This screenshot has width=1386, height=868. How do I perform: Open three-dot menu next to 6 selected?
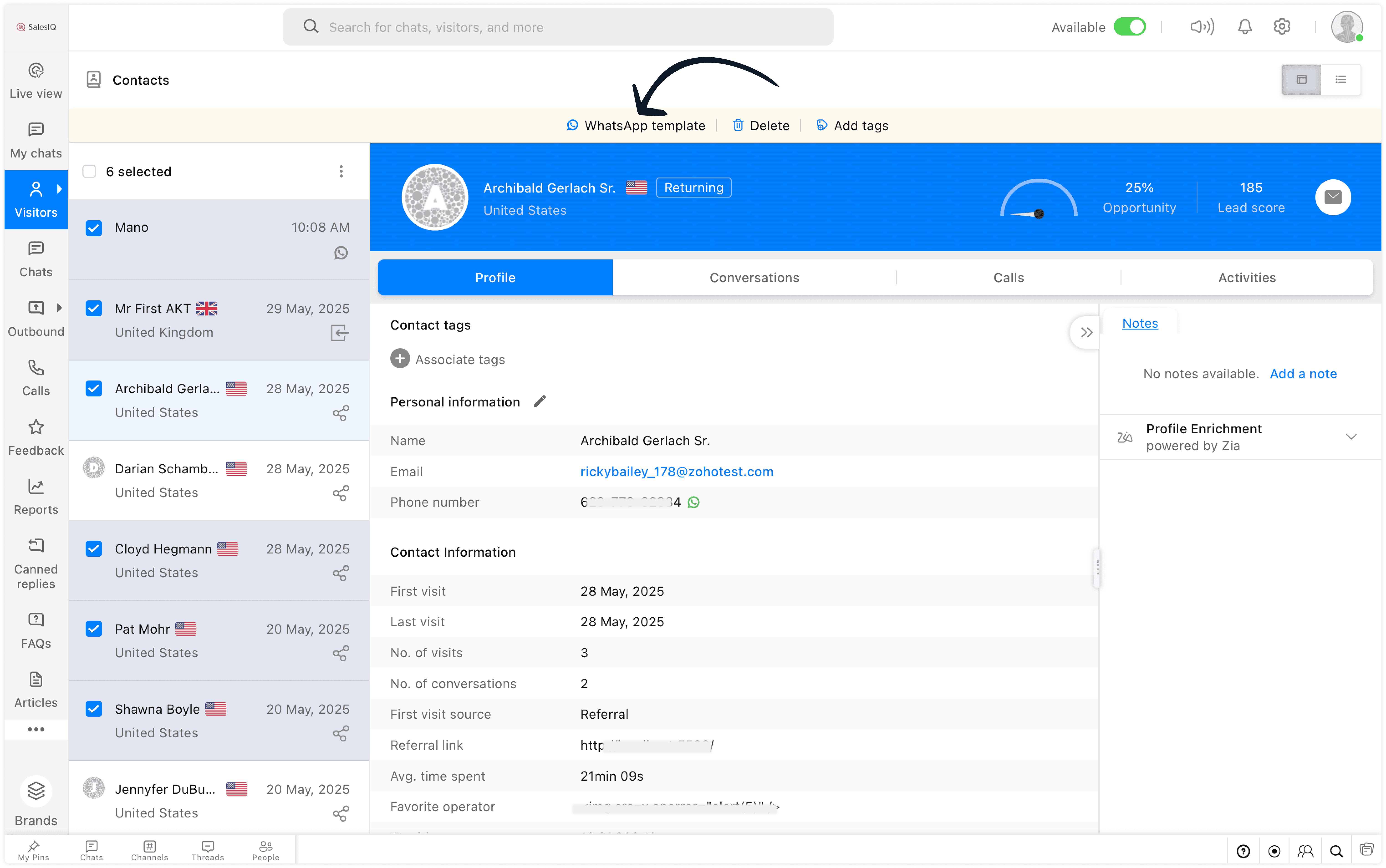tap(341, 172)
